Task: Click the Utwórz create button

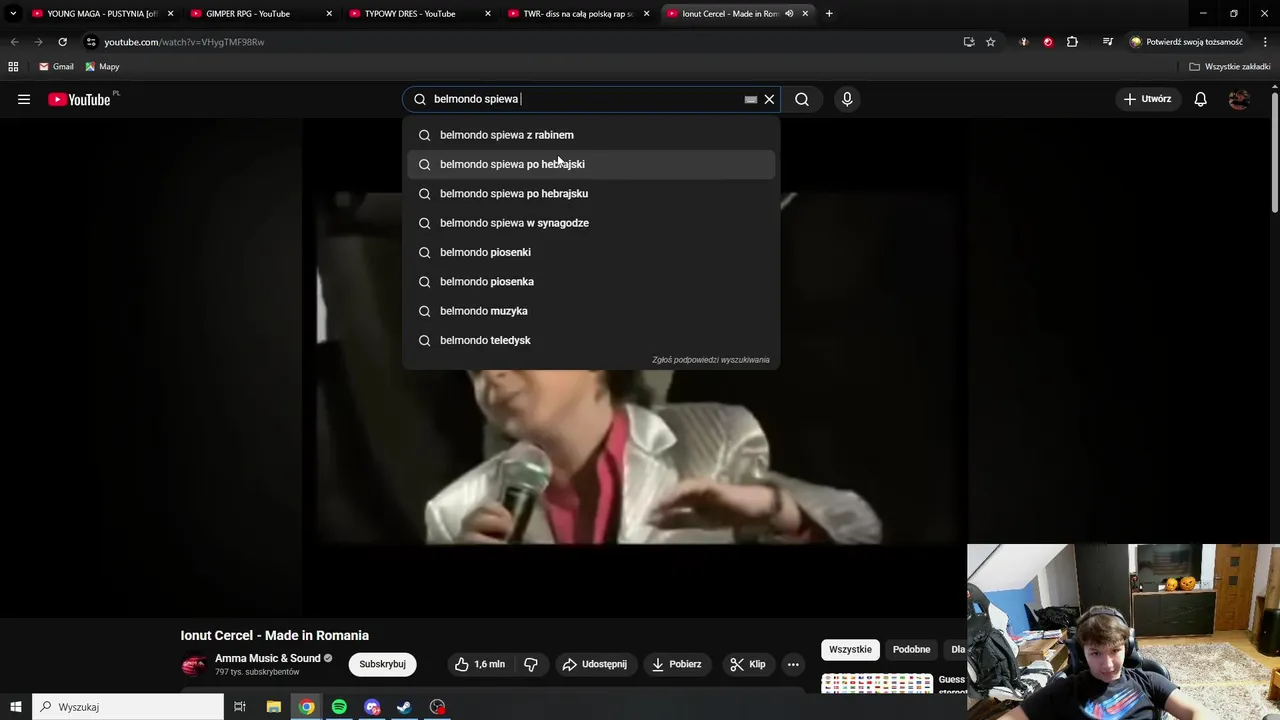Action: pos(1147,99)
